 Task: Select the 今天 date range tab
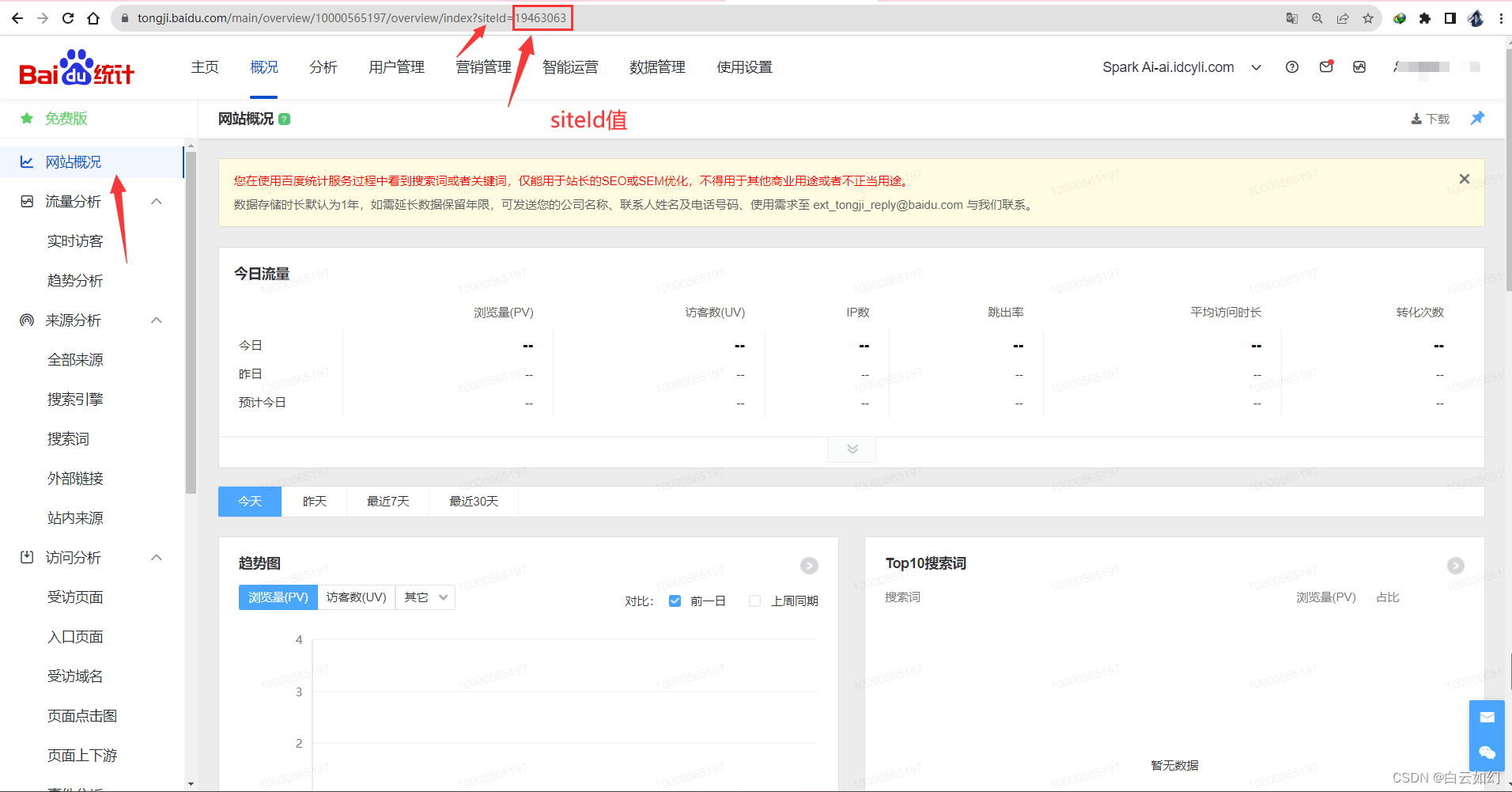click(x=250, y=502)
